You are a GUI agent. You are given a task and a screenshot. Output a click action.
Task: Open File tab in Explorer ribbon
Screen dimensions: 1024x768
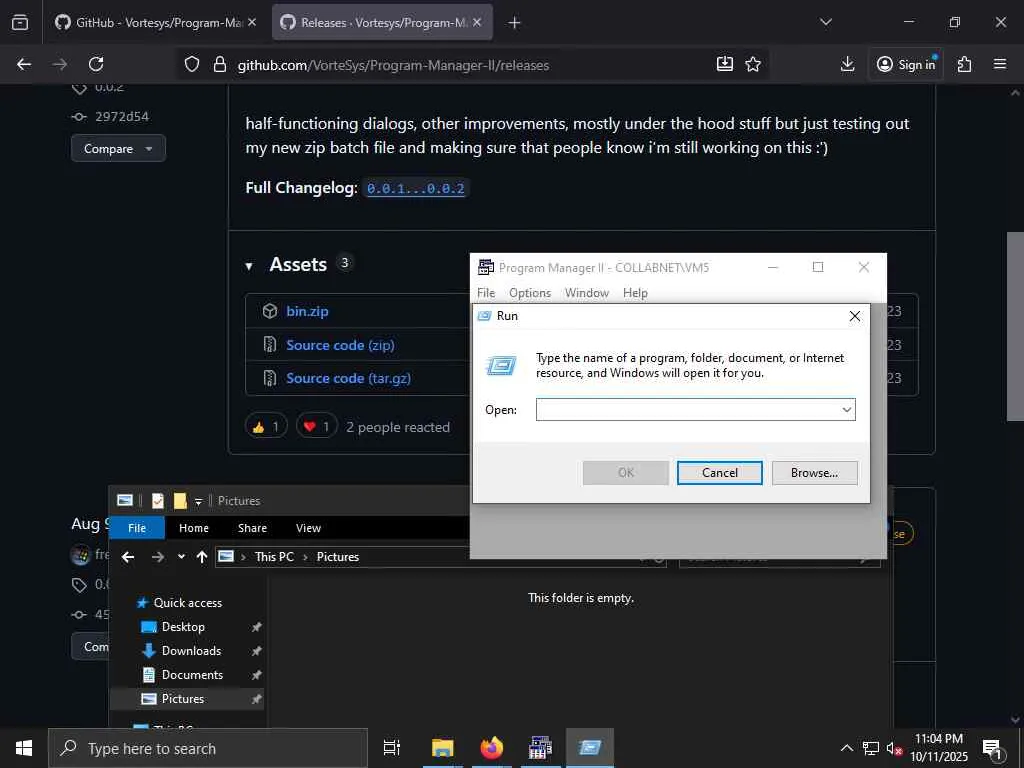point(136,528)
